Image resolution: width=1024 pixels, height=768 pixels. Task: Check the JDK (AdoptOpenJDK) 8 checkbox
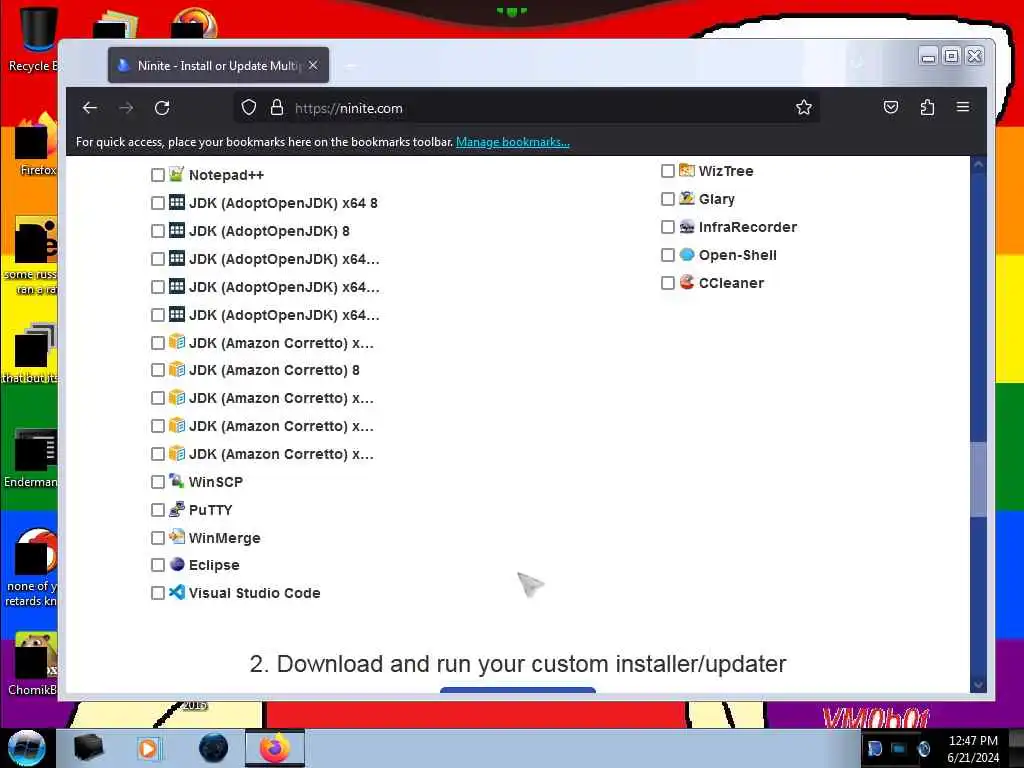tap(157, 231)
